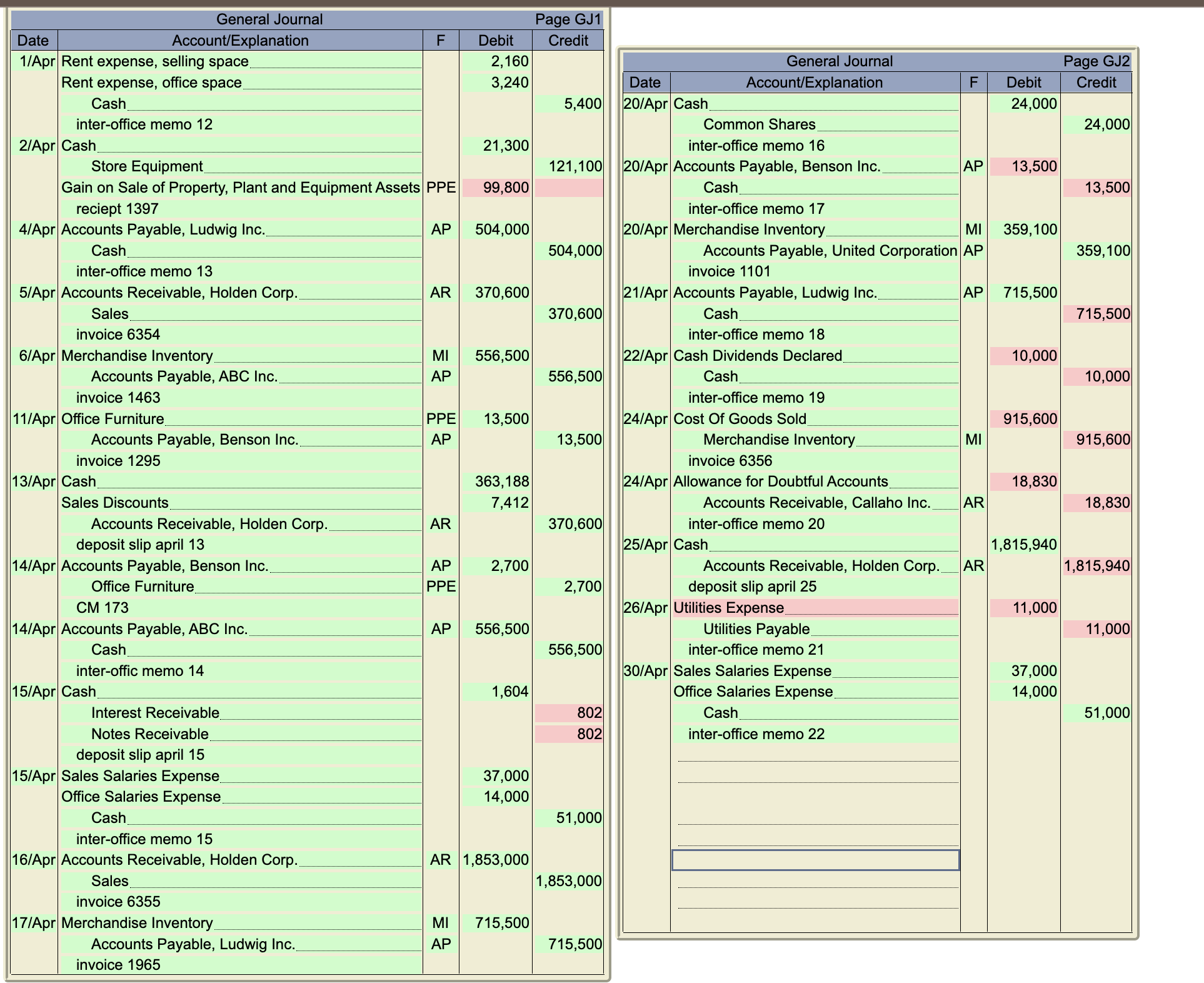This screenshot has height=983, width=1204.
Task: Select the Date column header on GJ1
Action: pos(33,41)
